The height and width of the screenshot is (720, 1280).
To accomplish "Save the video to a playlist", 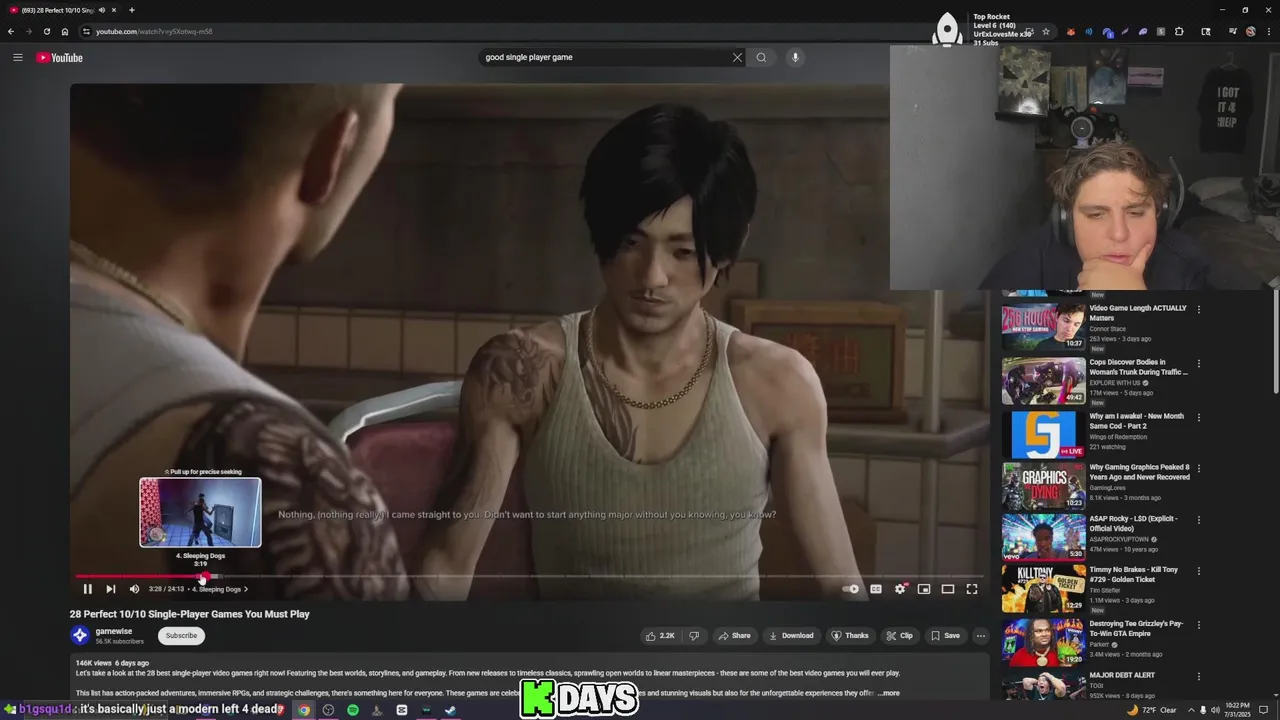I will (945, 635).
